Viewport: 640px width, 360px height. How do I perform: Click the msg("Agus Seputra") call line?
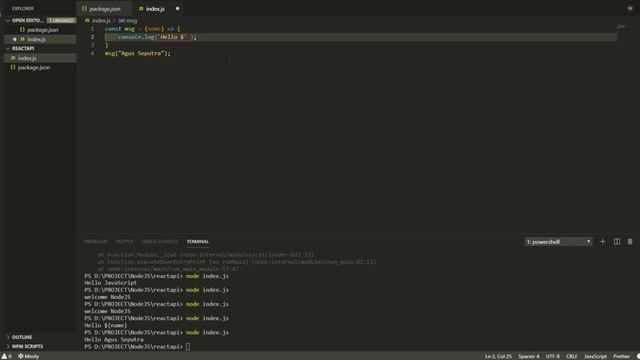pos(138,53)
